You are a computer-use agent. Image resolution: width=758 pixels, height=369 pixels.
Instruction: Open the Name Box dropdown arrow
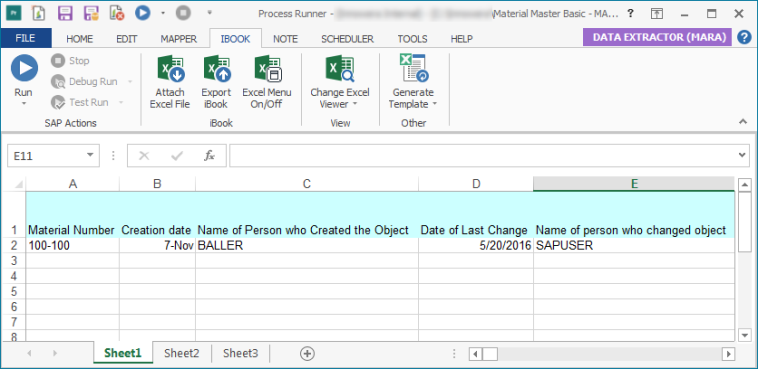tap(90, 155)
